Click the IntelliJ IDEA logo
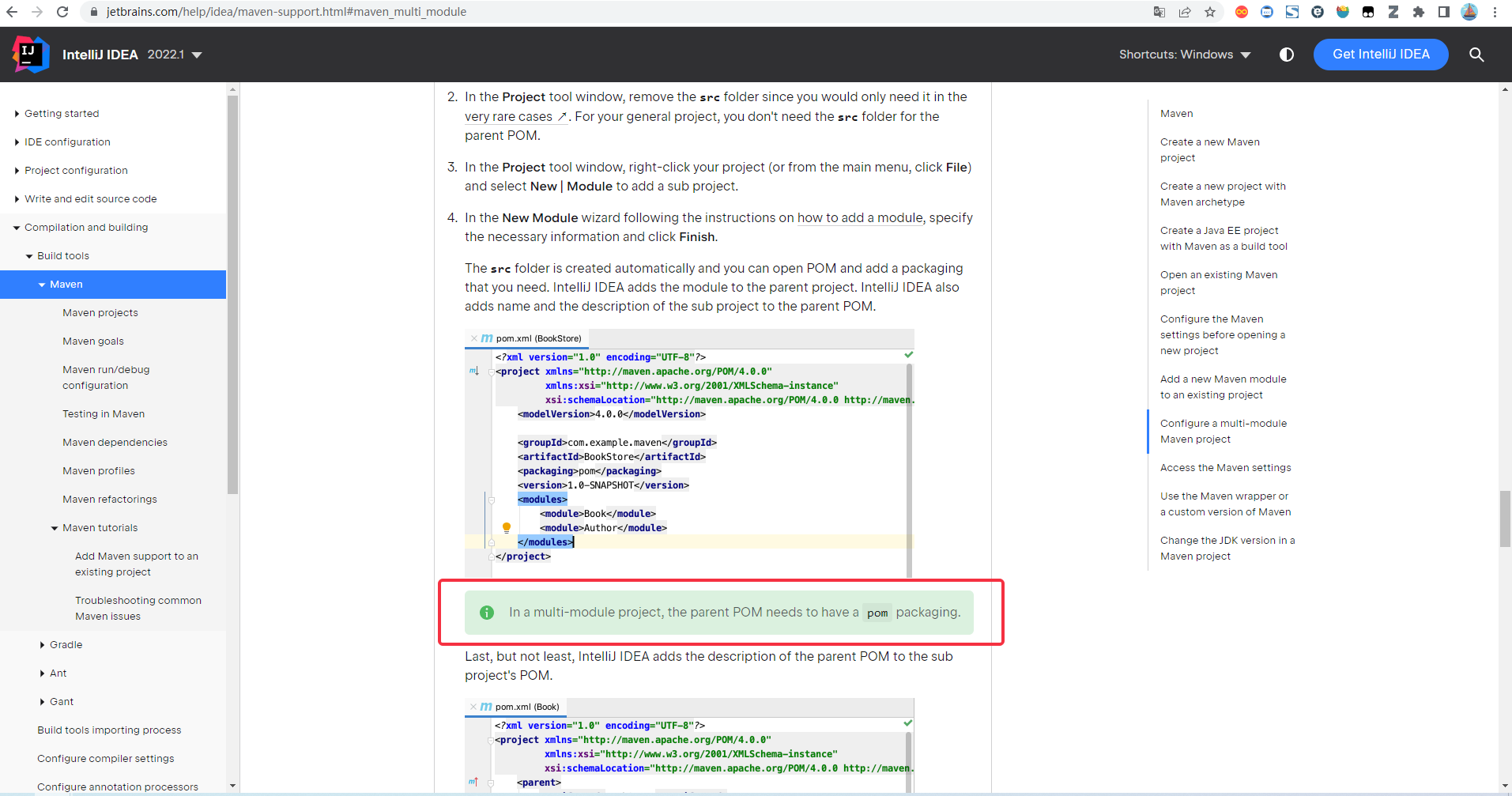 31,55
